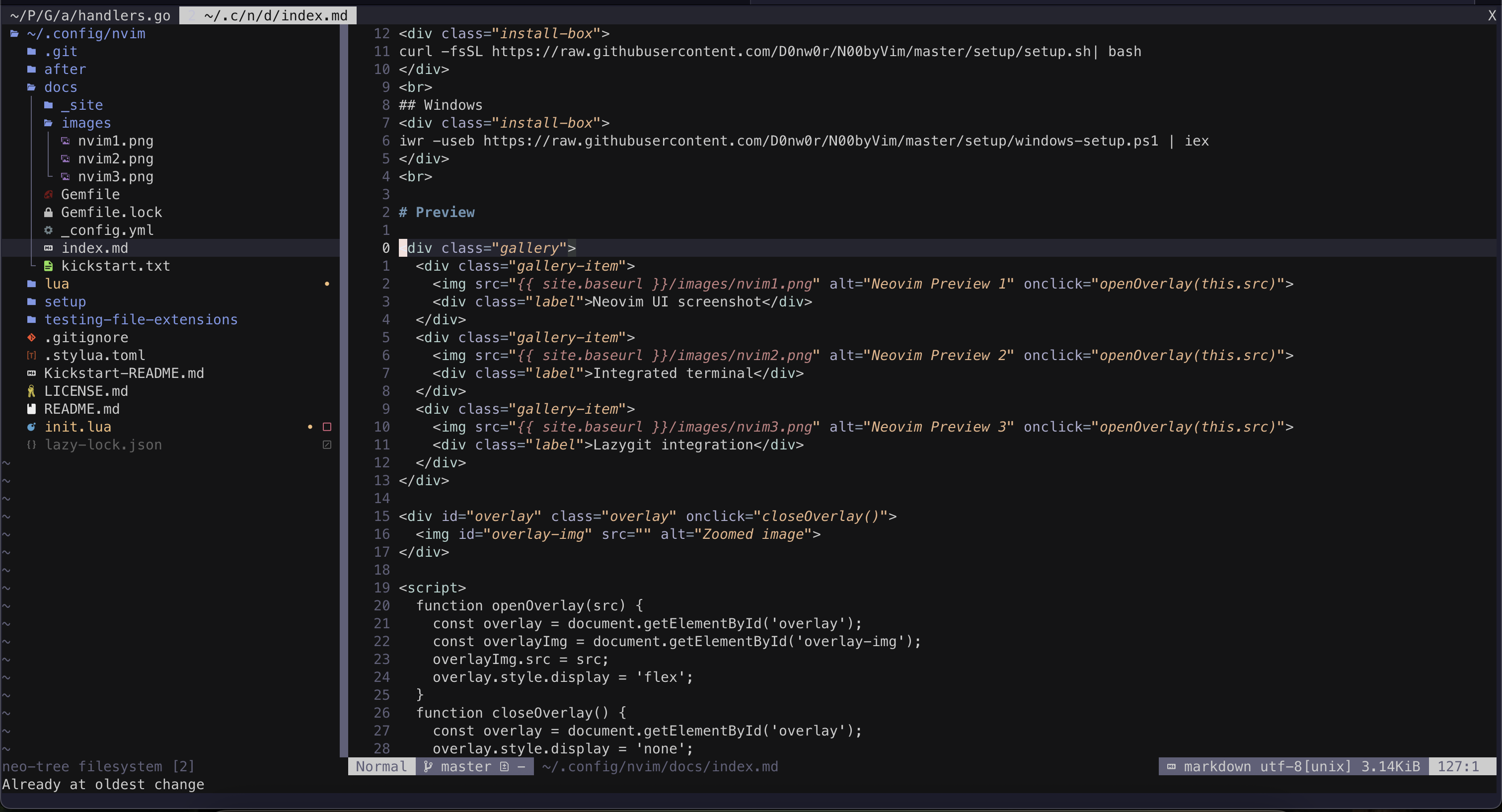Click the key icon next to LICENSE.md
Image resolution: width=1502 pixels, height=812 pixels.
click(x=31, y=391)
